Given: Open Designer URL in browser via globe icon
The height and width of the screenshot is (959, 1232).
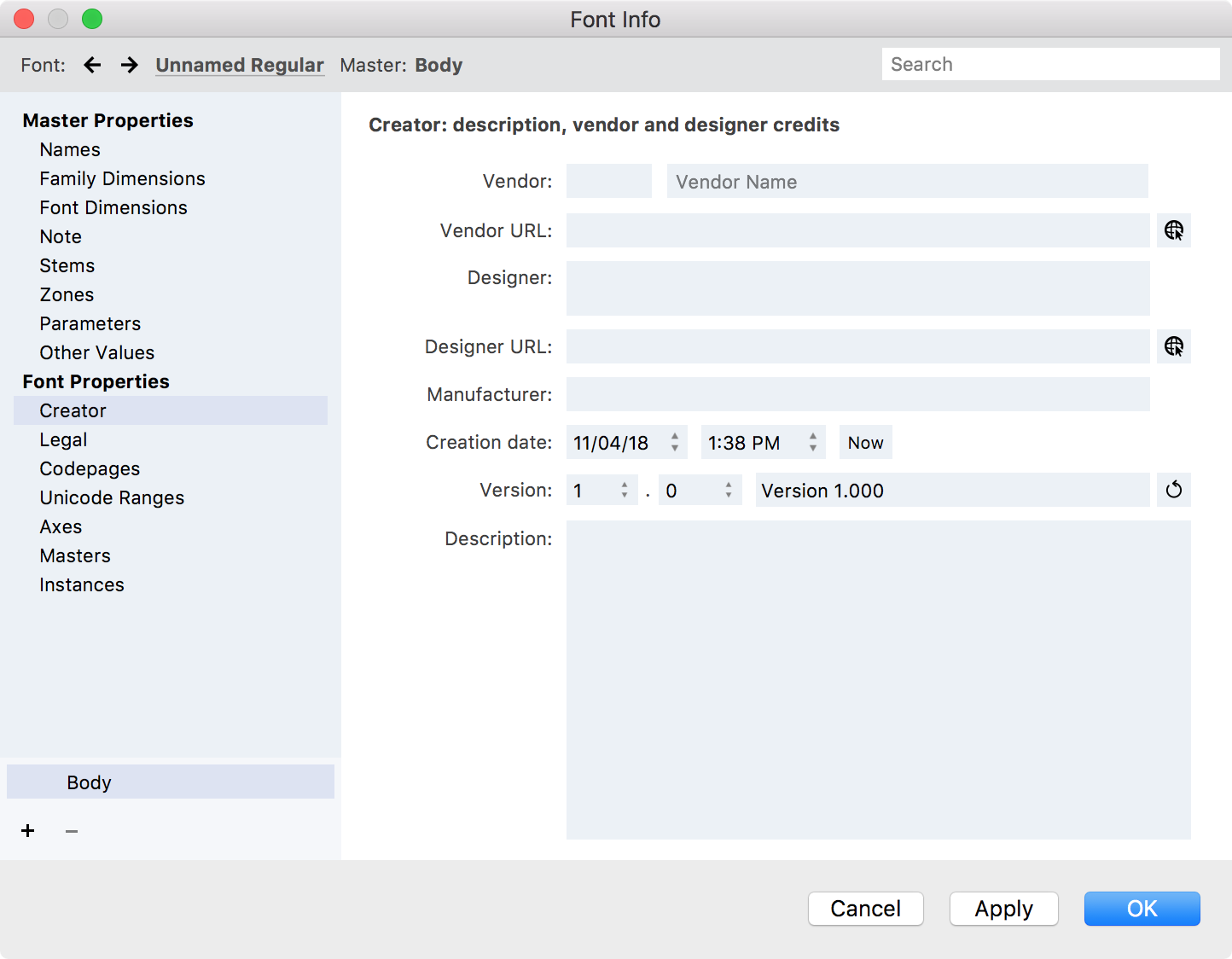Looking at the screenshot, I should [1174, 346].
